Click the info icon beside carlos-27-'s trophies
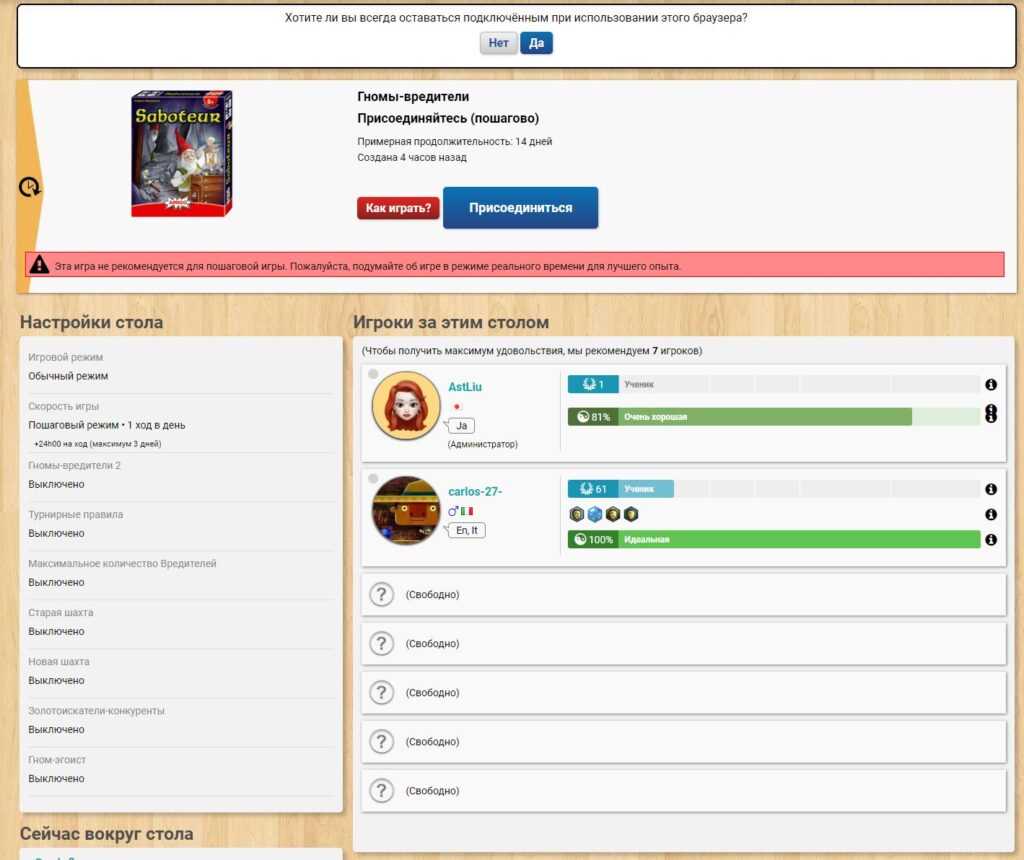Image resolution: width=1024 pixels, height=860 pixels. (x=990, y=514)
